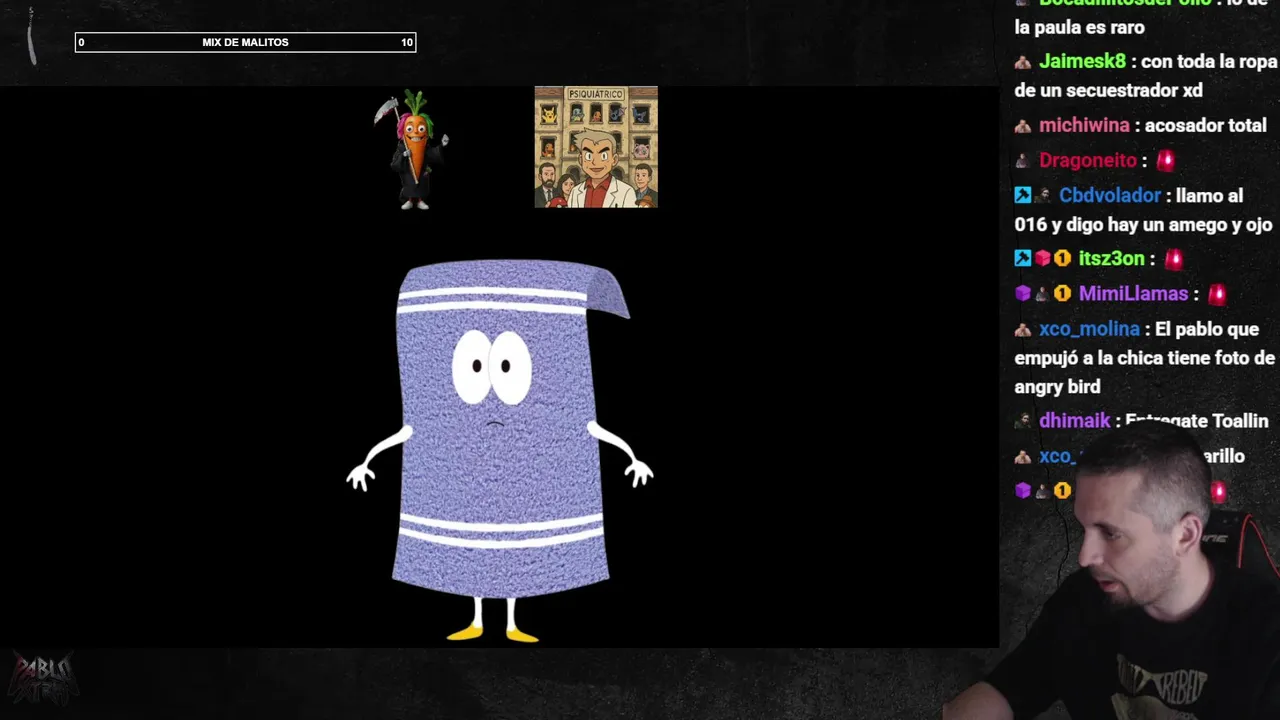The height and width of the screenshot is (720, 1280).
Task: Click the siren emote after Dragoneito
Action: point(1165,161)
